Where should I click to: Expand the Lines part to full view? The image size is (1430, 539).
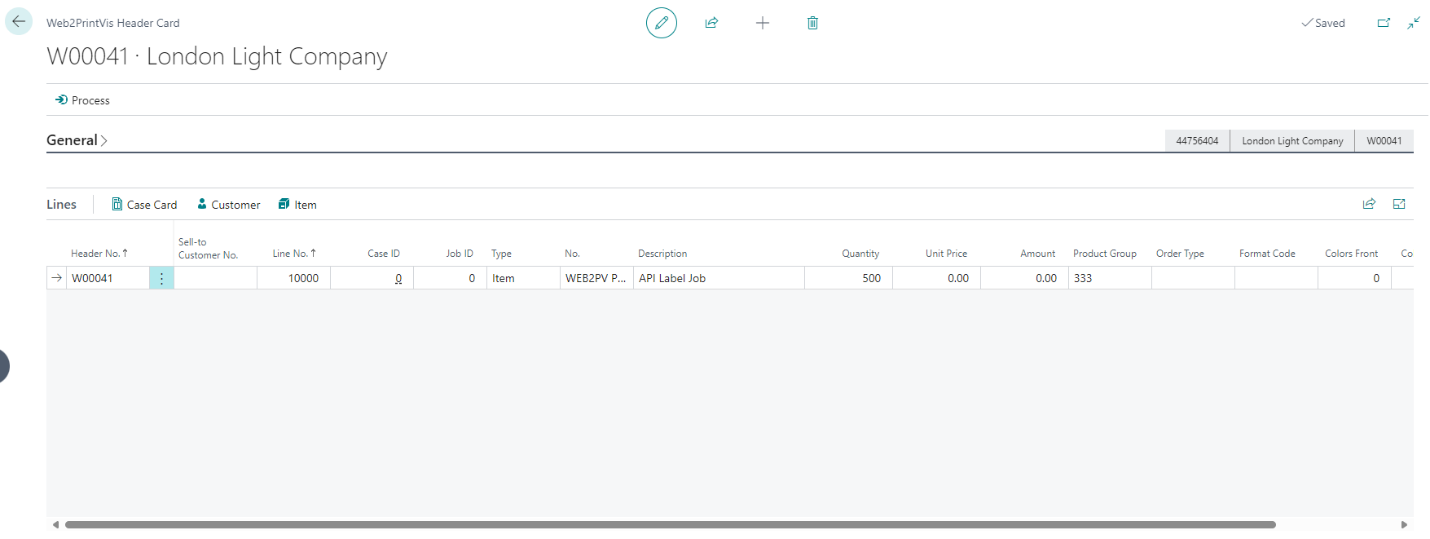pyautogui.click(x=1399, y=204)
